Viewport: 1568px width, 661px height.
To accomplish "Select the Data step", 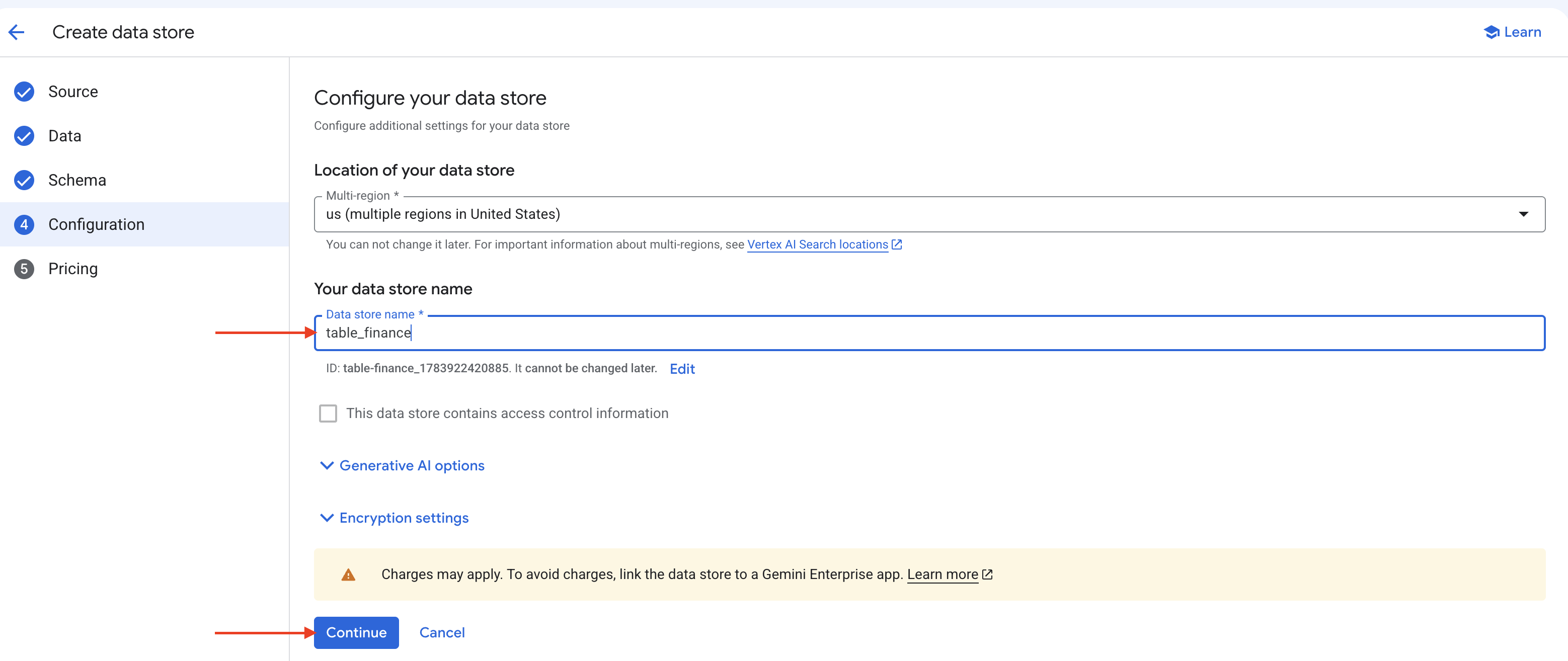I will [x=144, y=136].
